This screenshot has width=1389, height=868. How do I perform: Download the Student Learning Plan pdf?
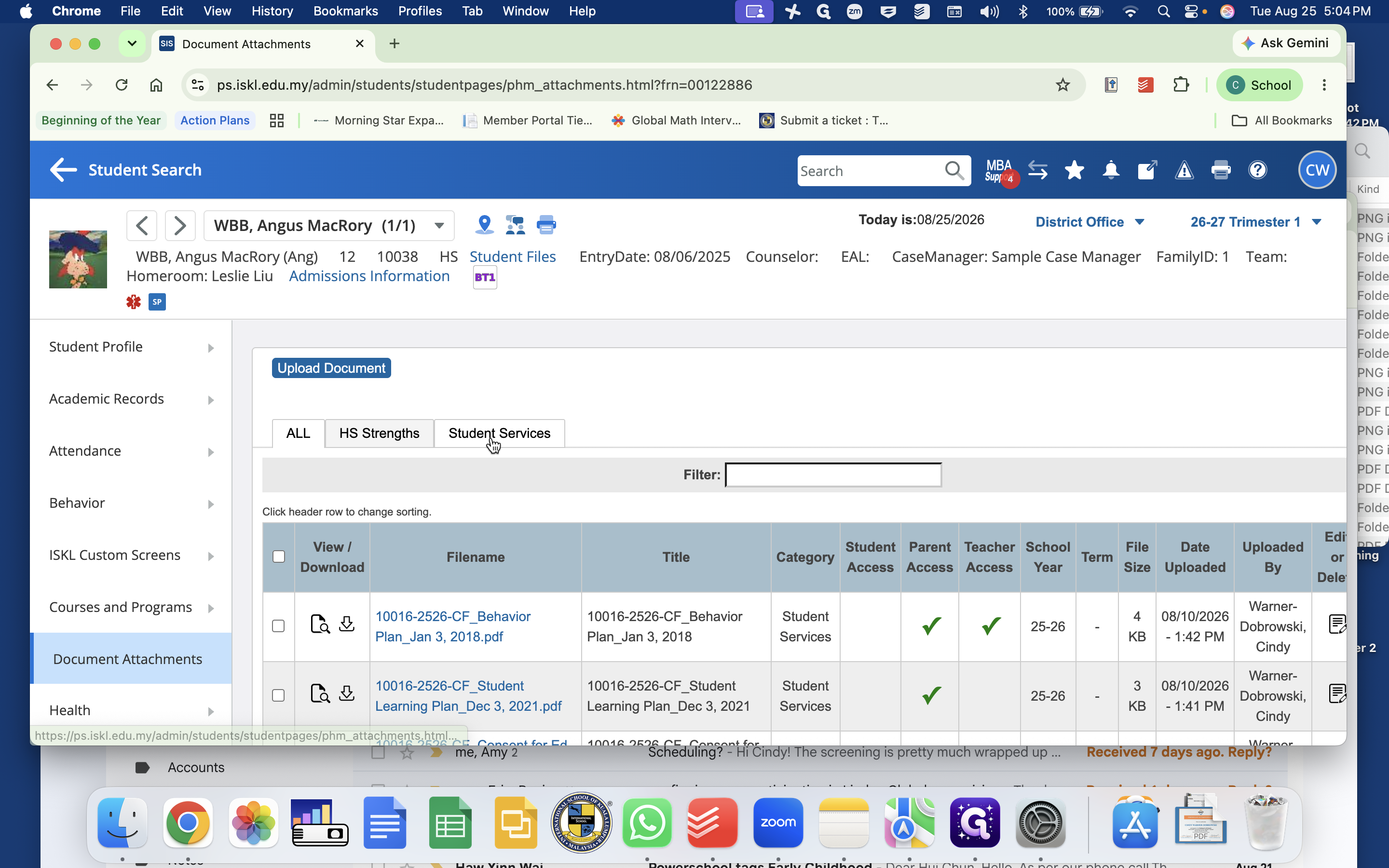coord(347,693)
